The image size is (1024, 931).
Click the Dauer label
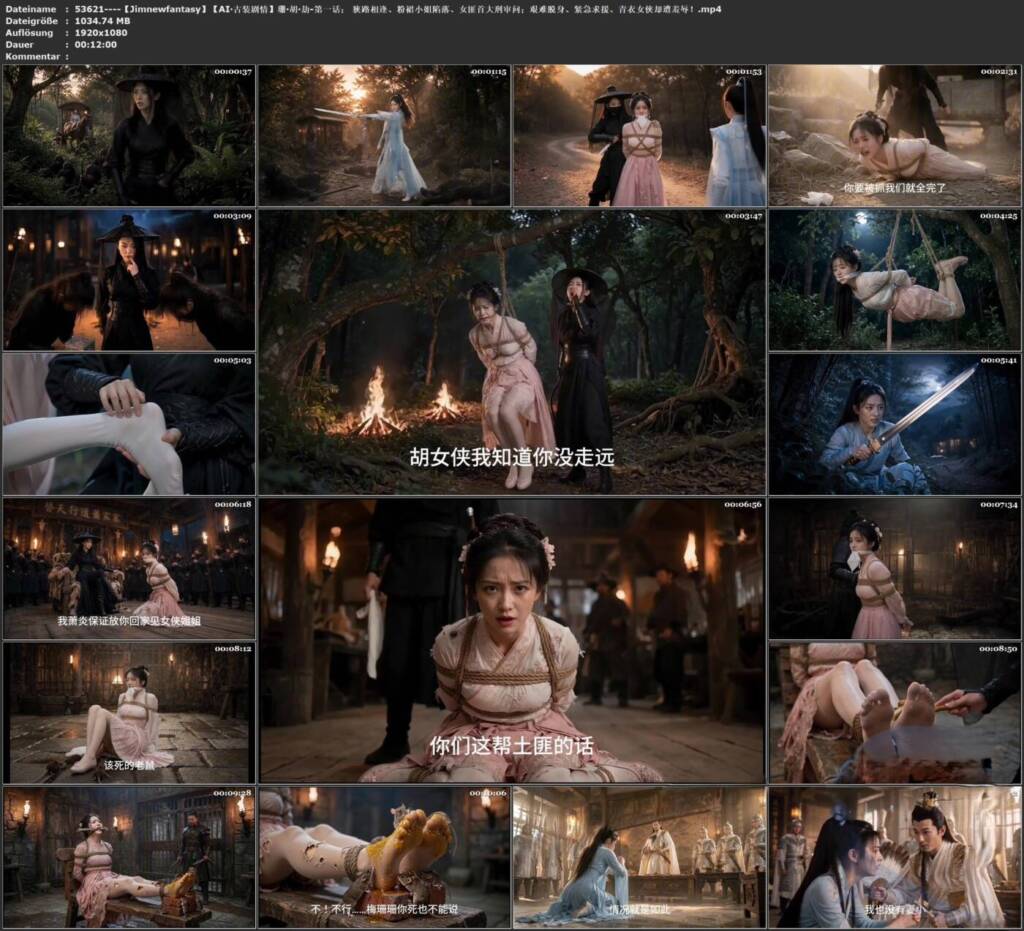pyautogui.click(x=20, y=44)
